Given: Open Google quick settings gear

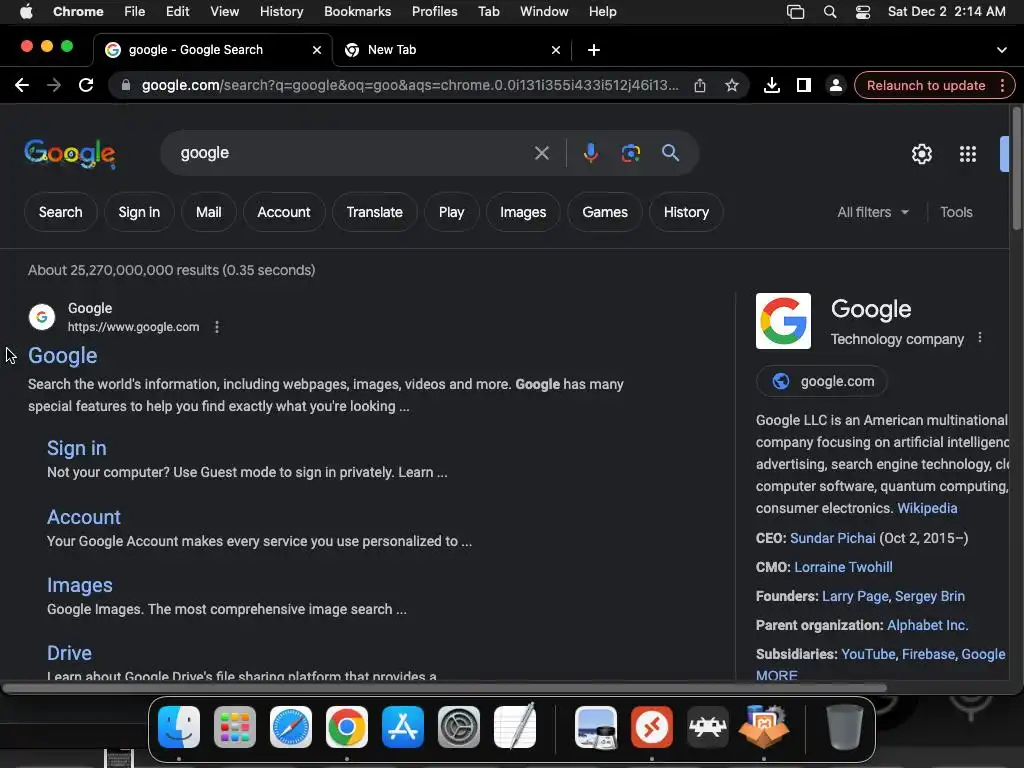Looking at the screenshot, I should click(921, 153).
